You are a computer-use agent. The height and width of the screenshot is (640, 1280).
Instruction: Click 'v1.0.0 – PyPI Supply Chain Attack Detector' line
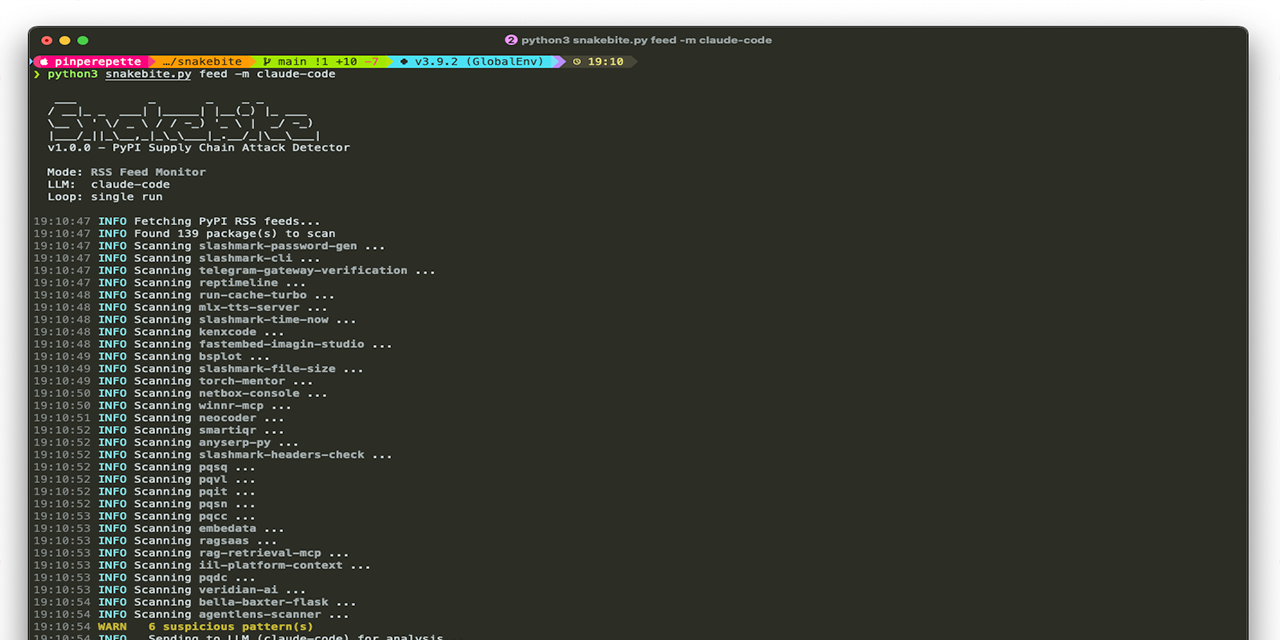[199, 147]
